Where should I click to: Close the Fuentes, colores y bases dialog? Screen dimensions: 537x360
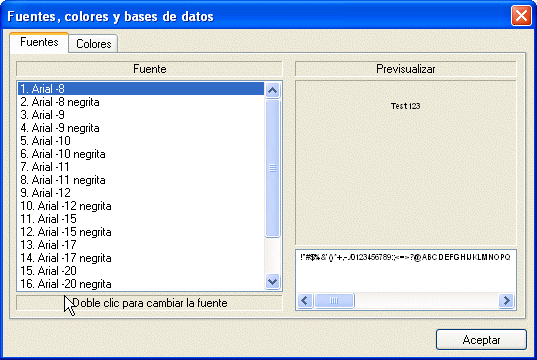pyautogui.click(x=521, y=16)
